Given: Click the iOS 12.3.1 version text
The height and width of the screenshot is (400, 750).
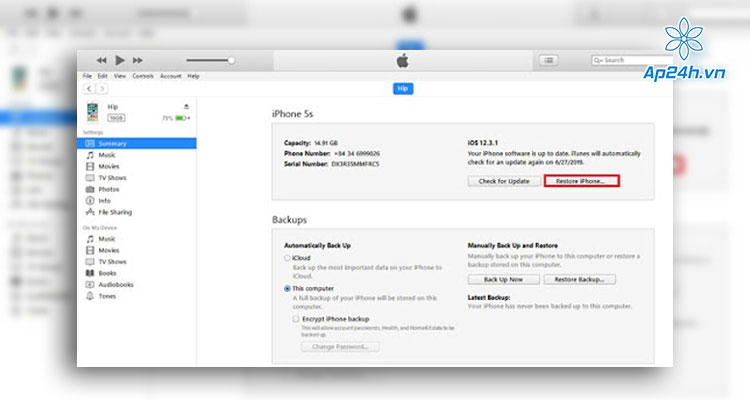Looking at the screenshot, I should [483, 143].
